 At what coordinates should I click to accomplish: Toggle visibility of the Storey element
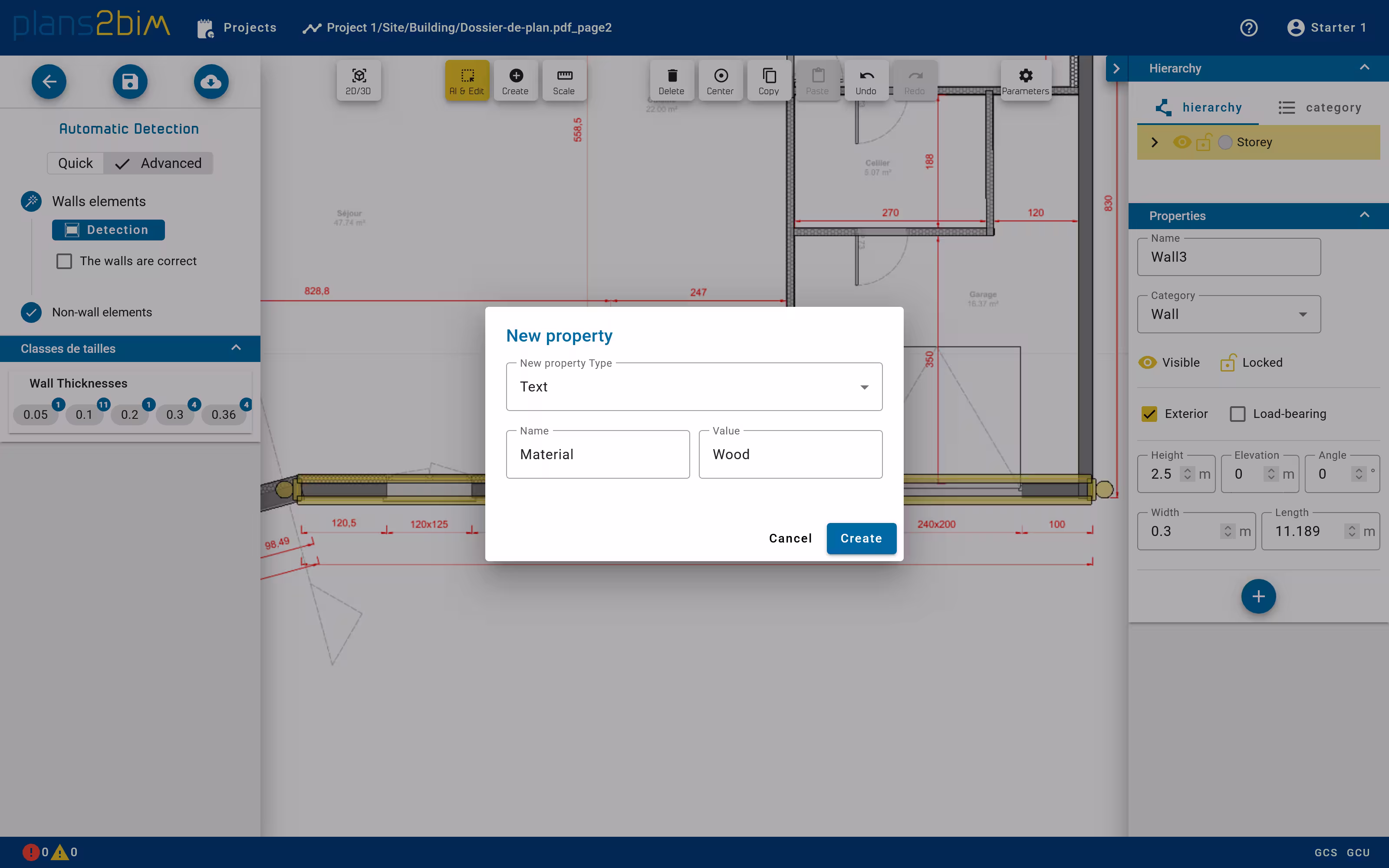tap(1182, 142)
